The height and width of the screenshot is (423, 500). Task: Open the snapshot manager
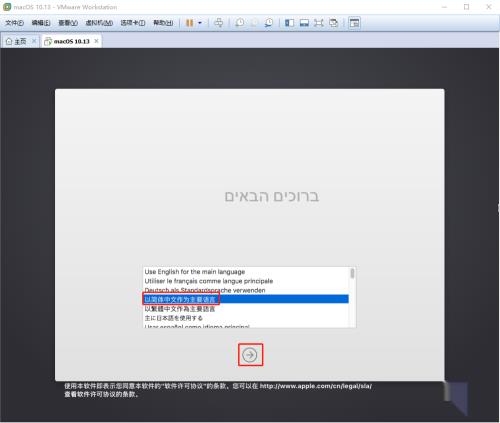tap(269, 23)
